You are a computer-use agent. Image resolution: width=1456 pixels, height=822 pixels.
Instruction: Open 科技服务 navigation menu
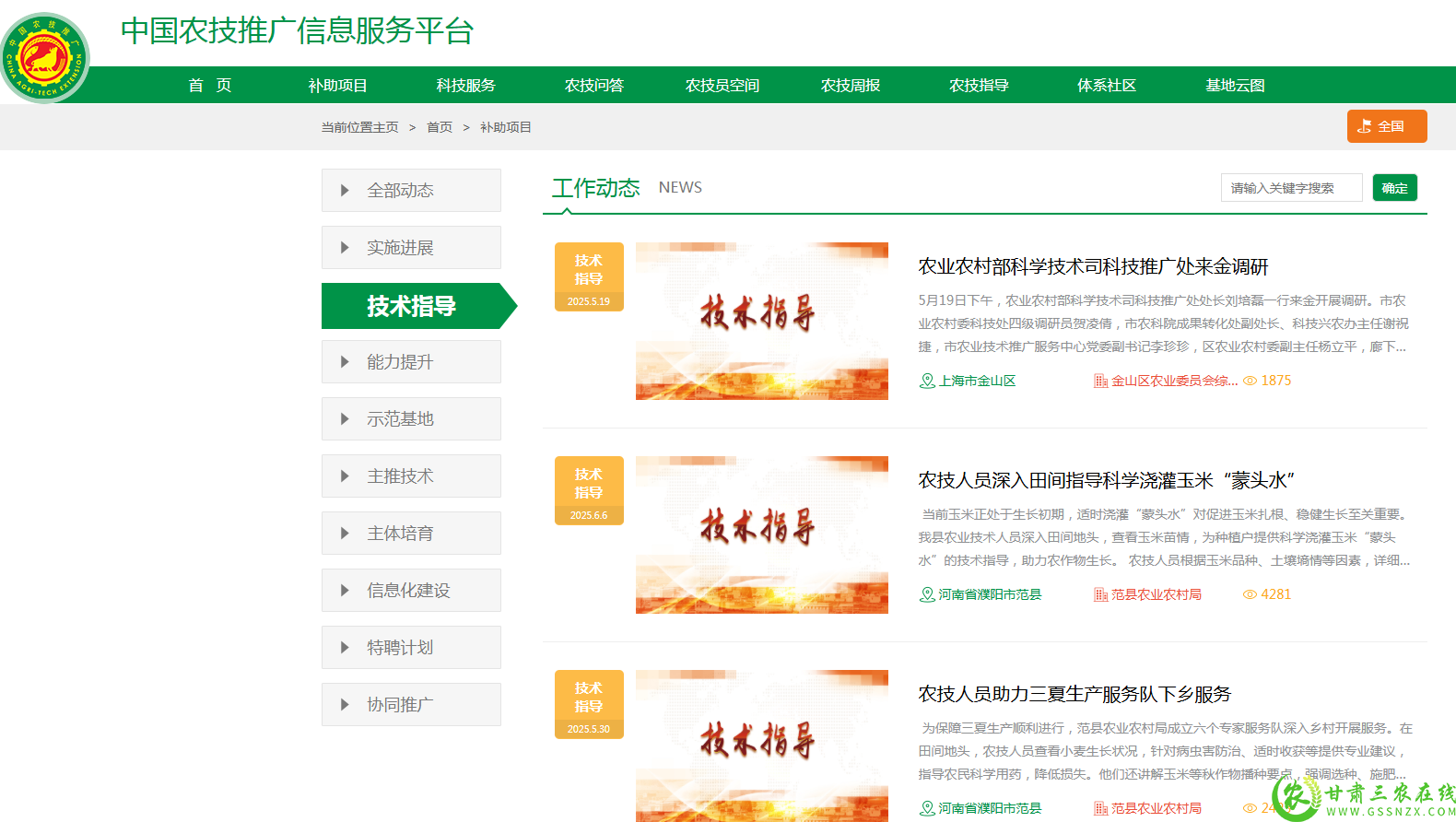click(466, 85)
